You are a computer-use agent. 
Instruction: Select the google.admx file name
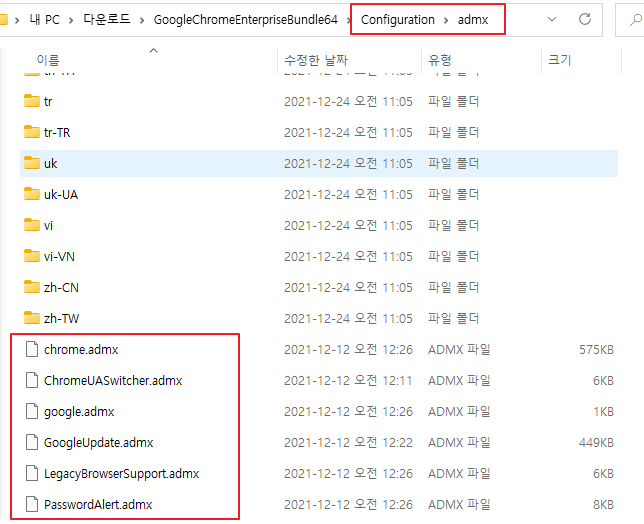[79, 411]
